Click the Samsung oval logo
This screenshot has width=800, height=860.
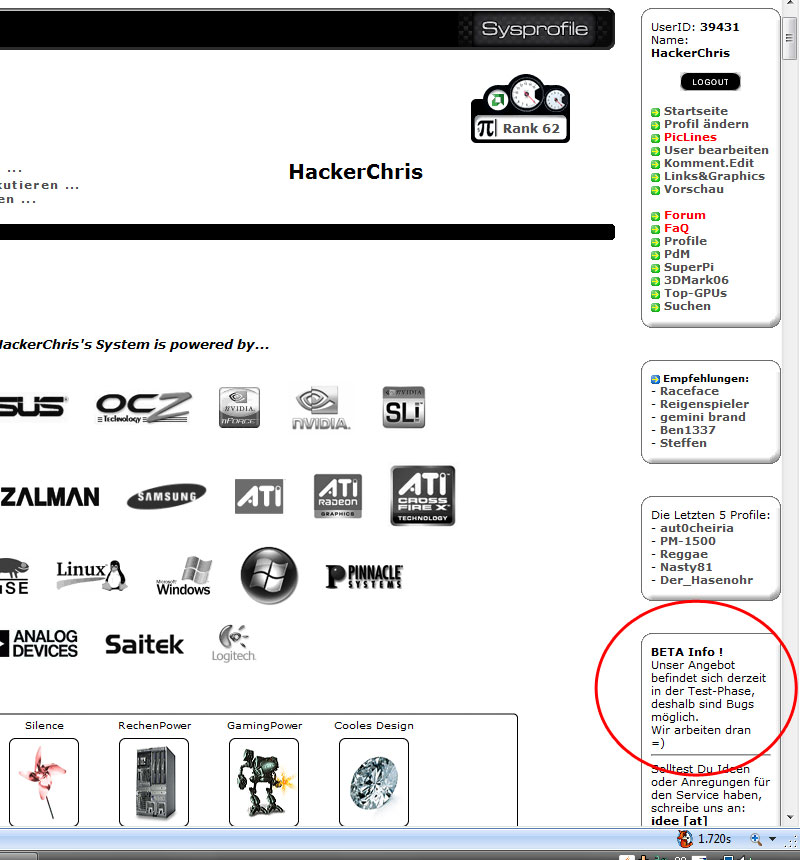(167, 496)
